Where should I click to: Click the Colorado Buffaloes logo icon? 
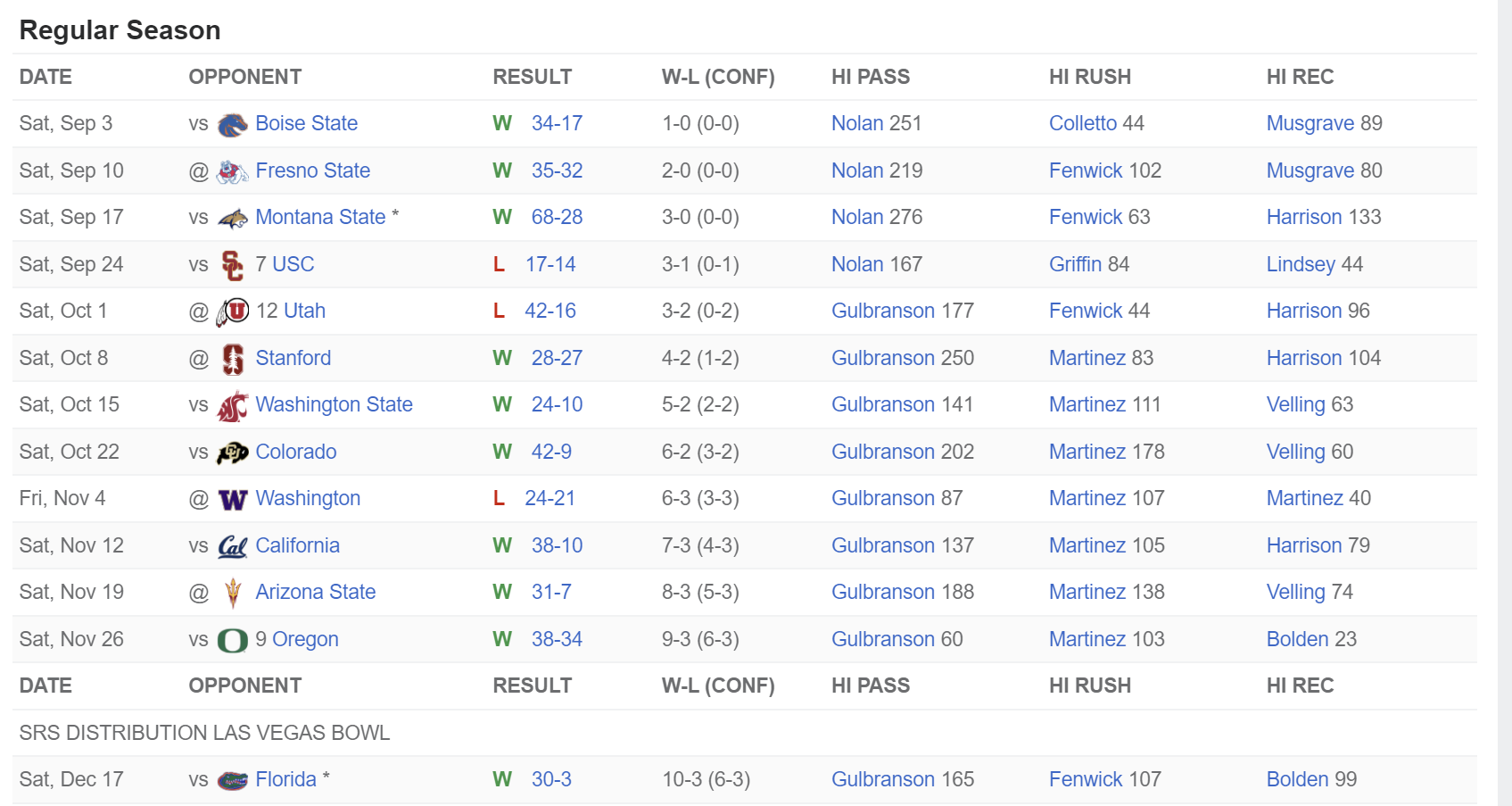tap(233, 453)
